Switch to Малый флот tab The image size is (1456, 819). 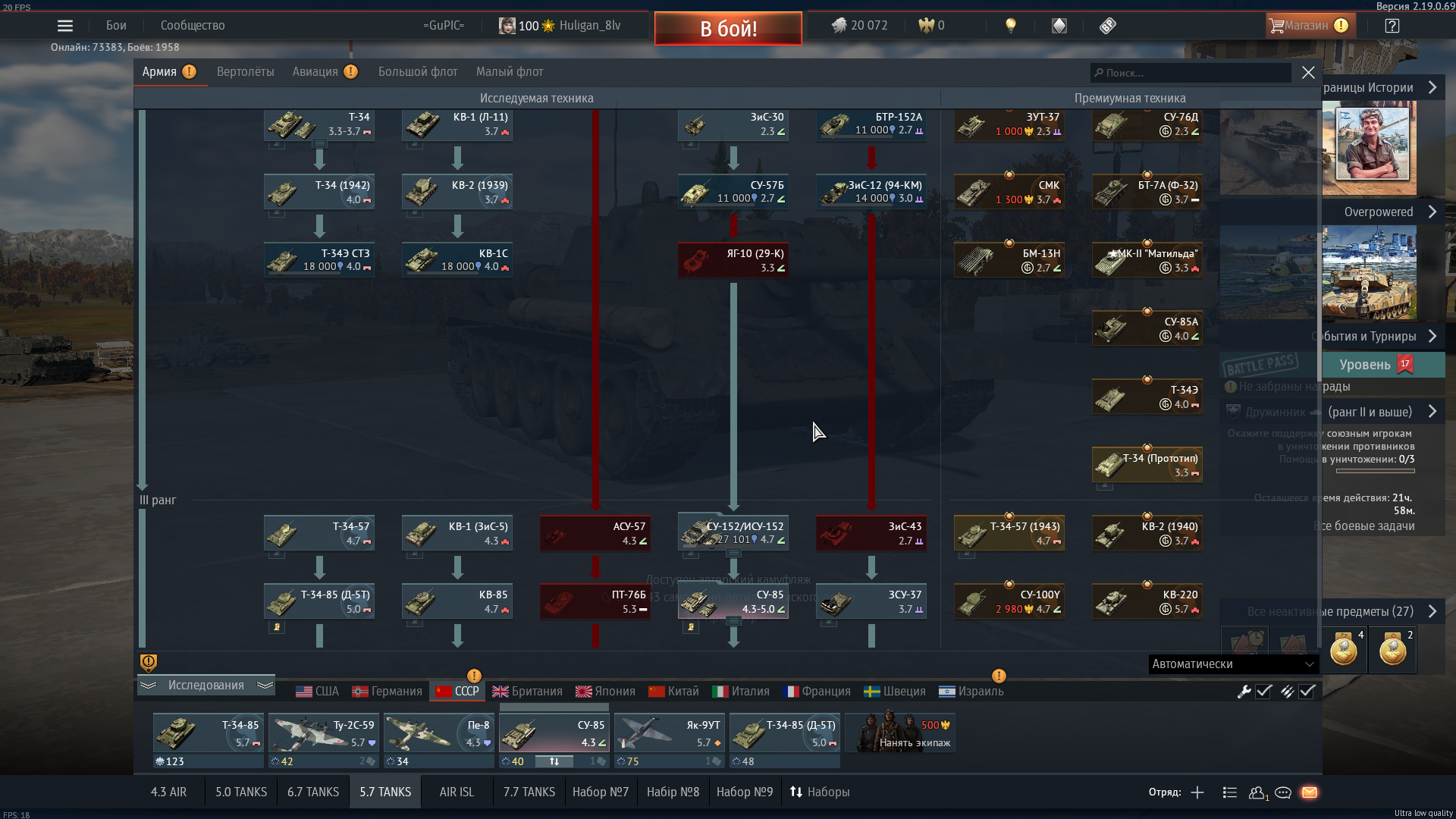[510, 72]
